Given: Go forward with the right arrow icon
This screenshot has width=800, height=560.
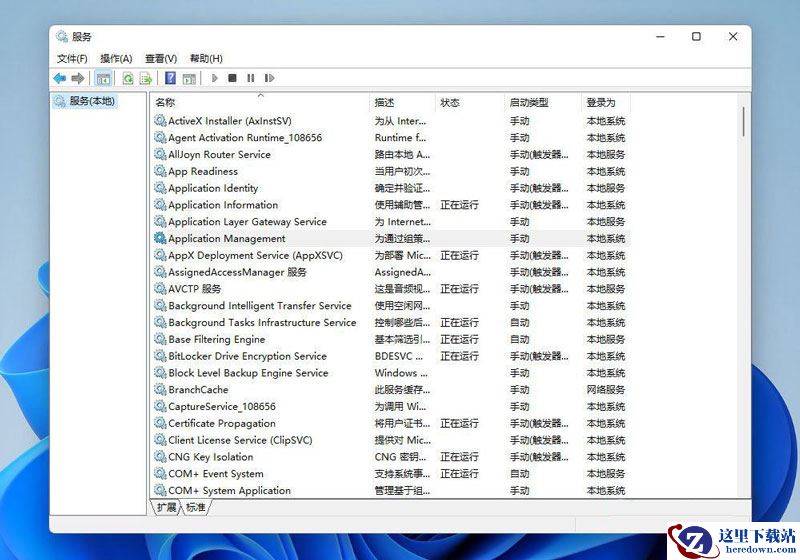Looking at the screenshot, I should pyautogui.click(x=78, y=78).
